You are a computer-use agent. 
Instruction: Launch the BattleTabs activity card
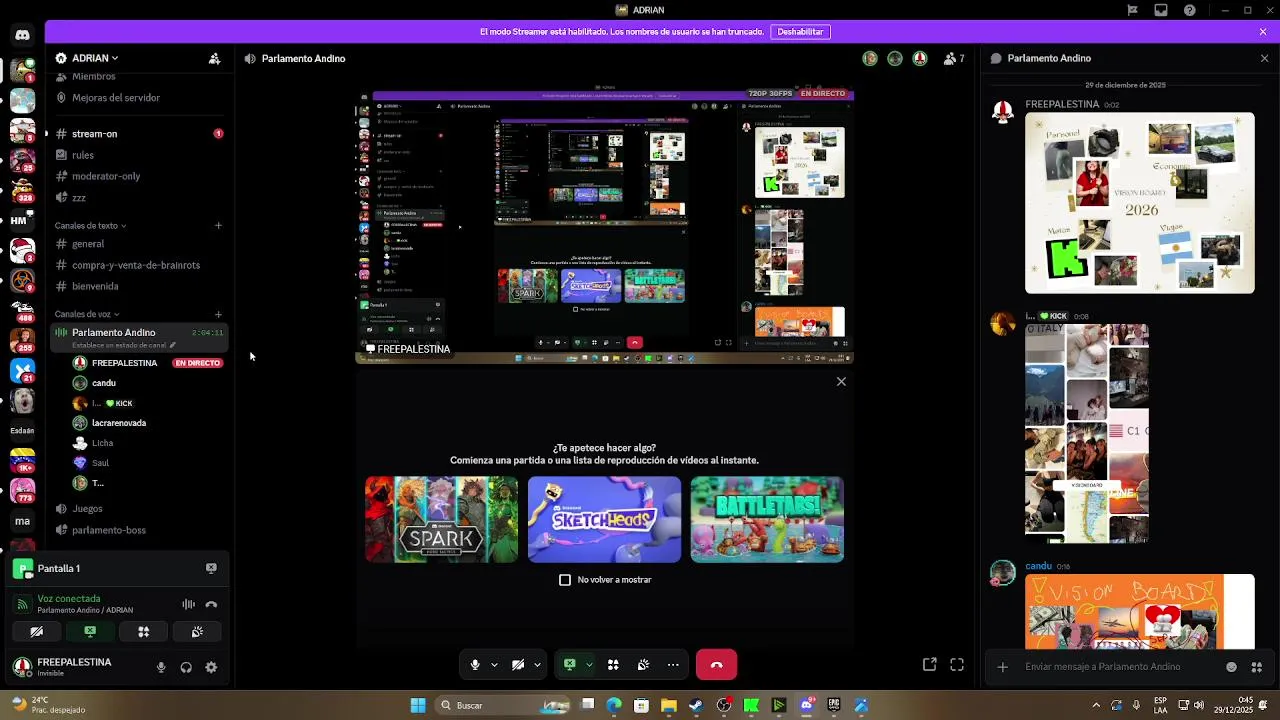[x=767, y=519]
